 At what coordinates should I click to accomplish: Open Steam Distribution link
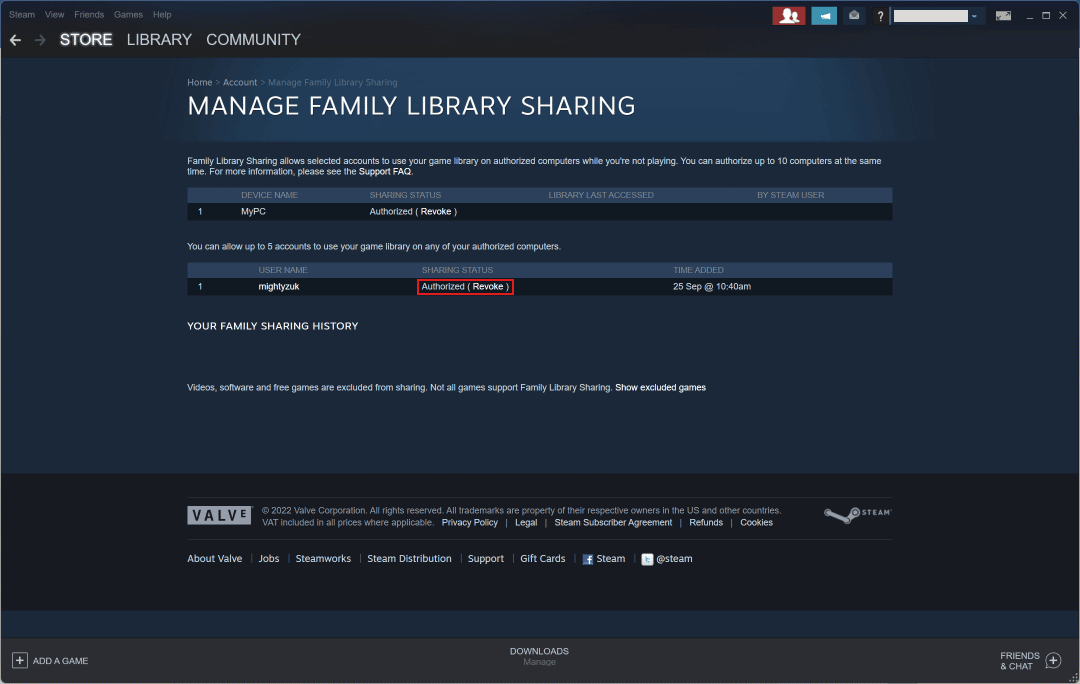(x=409, y=559)
